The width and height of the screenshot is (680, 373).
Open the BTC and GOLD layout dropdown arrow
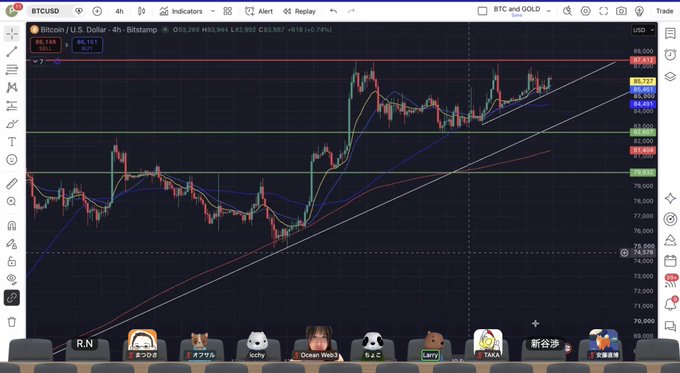pos(549,11)
